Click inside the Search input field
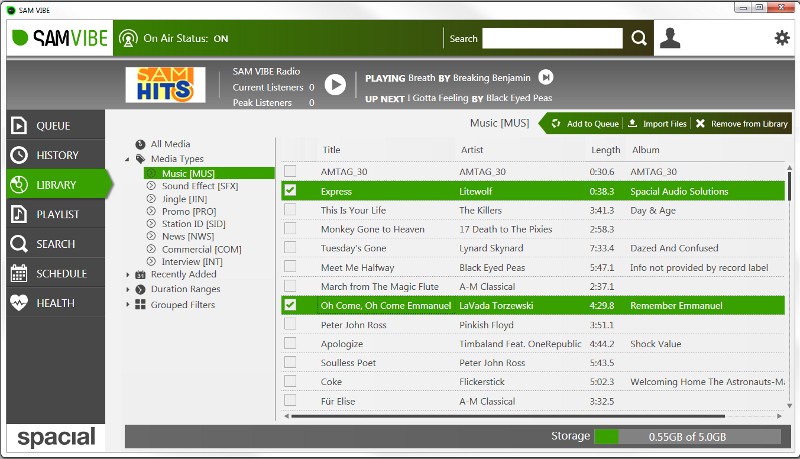The image size is (800, 459). pos(552,38)
